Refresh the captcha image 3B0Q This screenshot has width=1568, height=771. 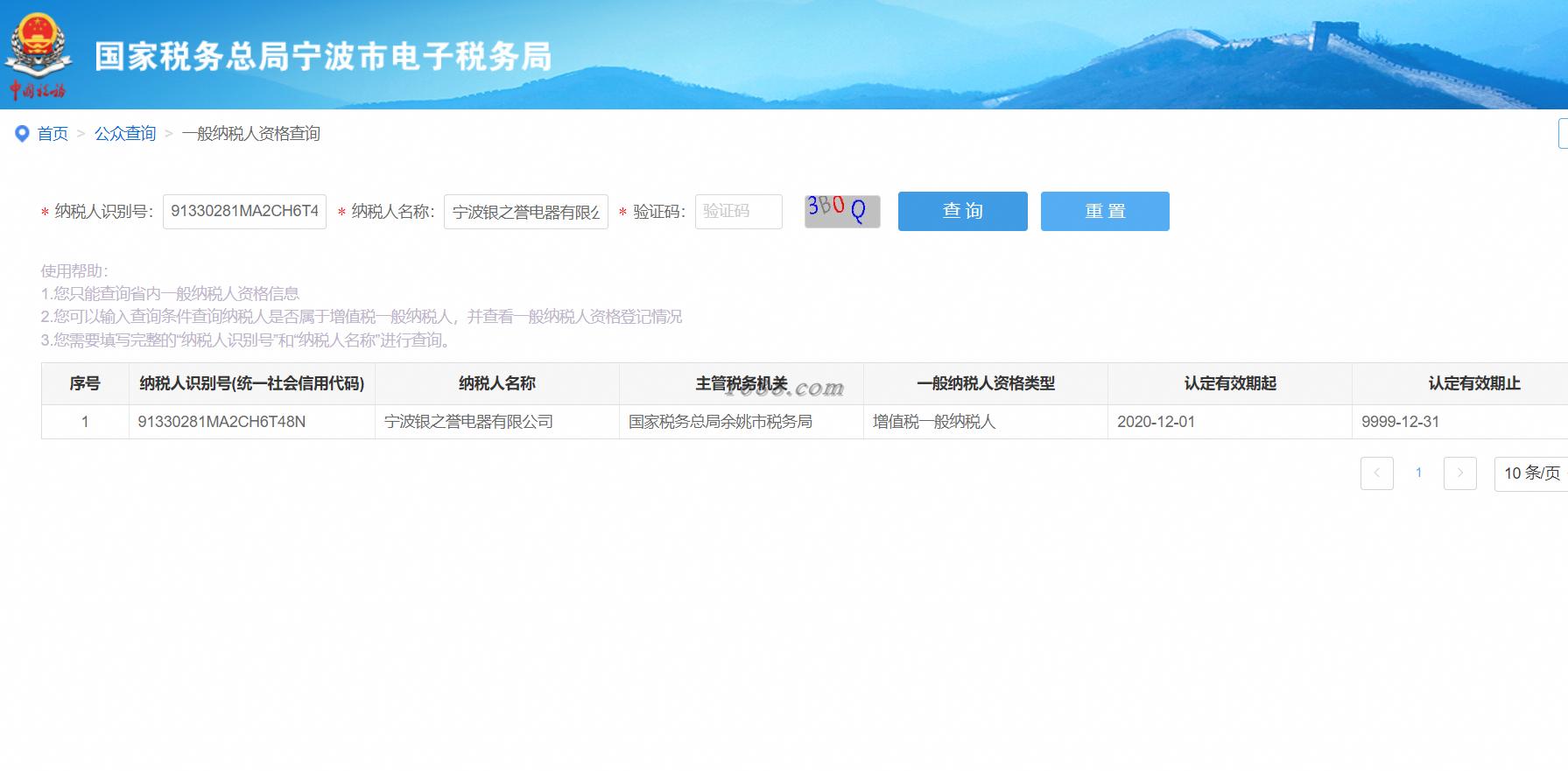tap(842, 211)
